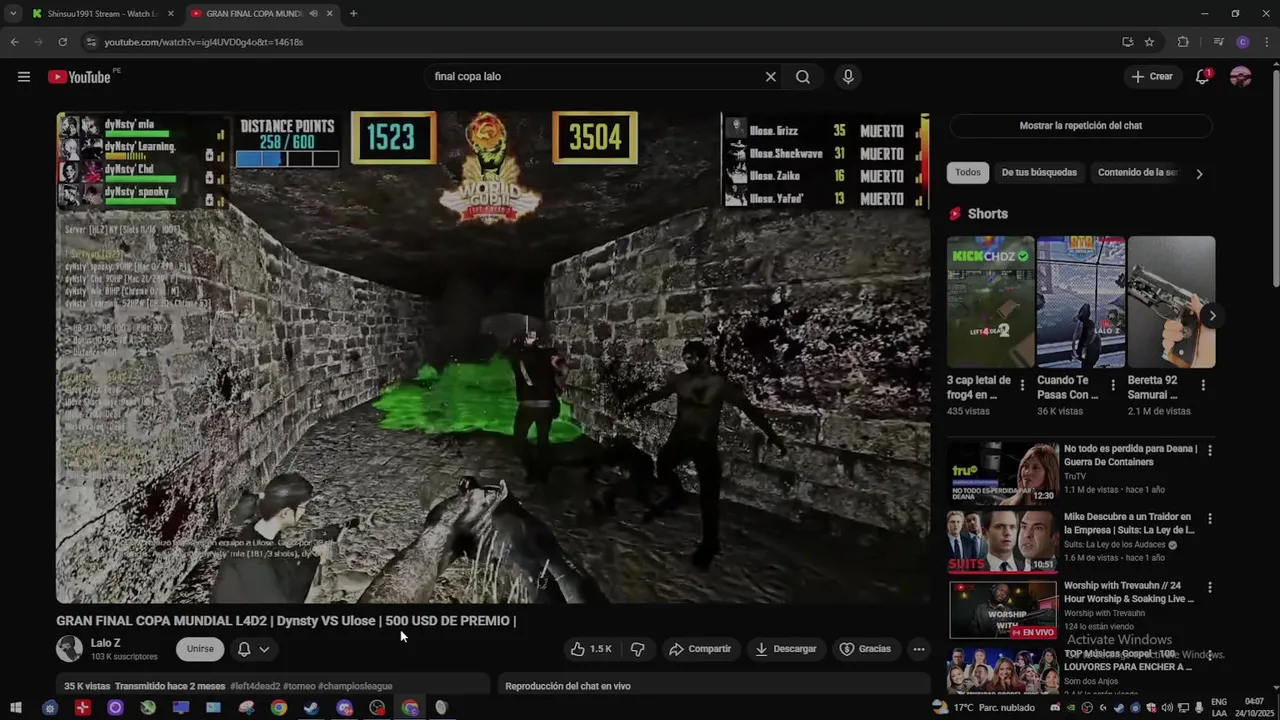Viewport: 1280px width, 720px height.
Task: Open the taskbar clock showing 04:07
Action: 1255,707
